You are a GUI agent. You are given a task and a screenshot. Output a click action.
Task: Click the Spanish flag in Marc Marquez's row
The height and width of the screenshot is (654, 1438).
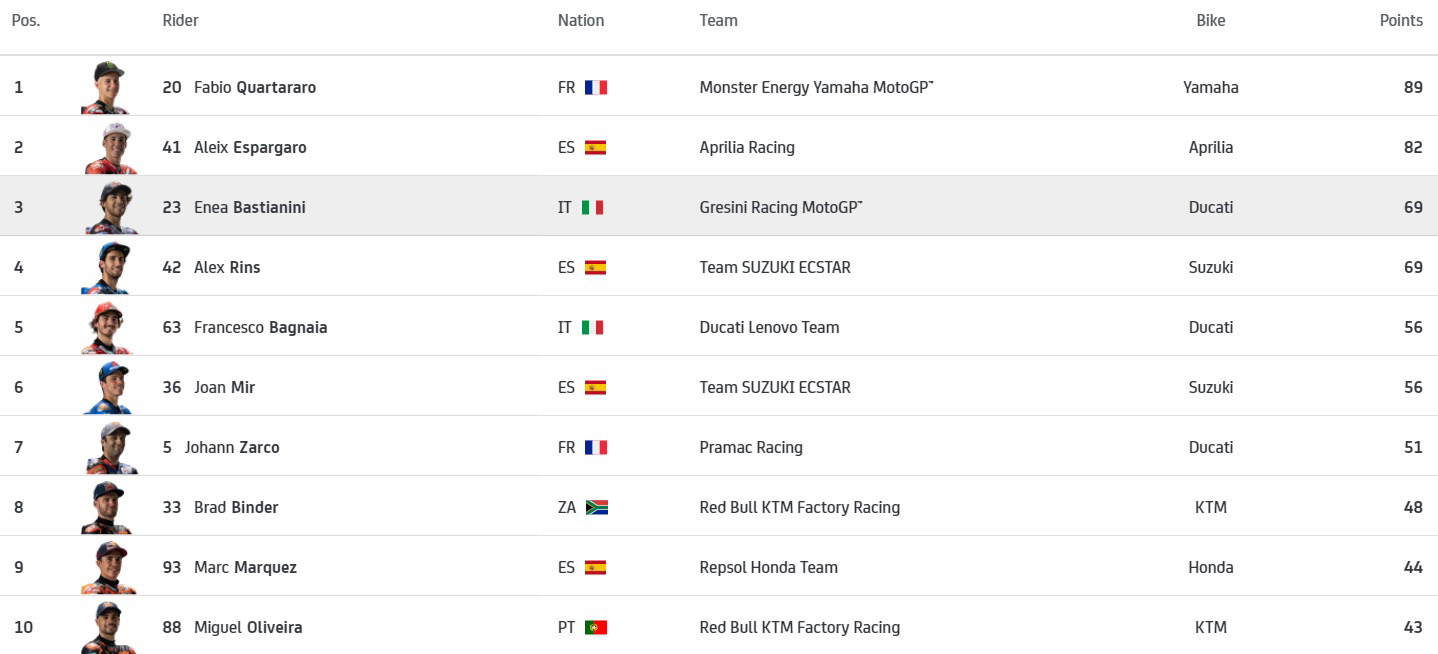pyautogui.click(x=596, y=568)
